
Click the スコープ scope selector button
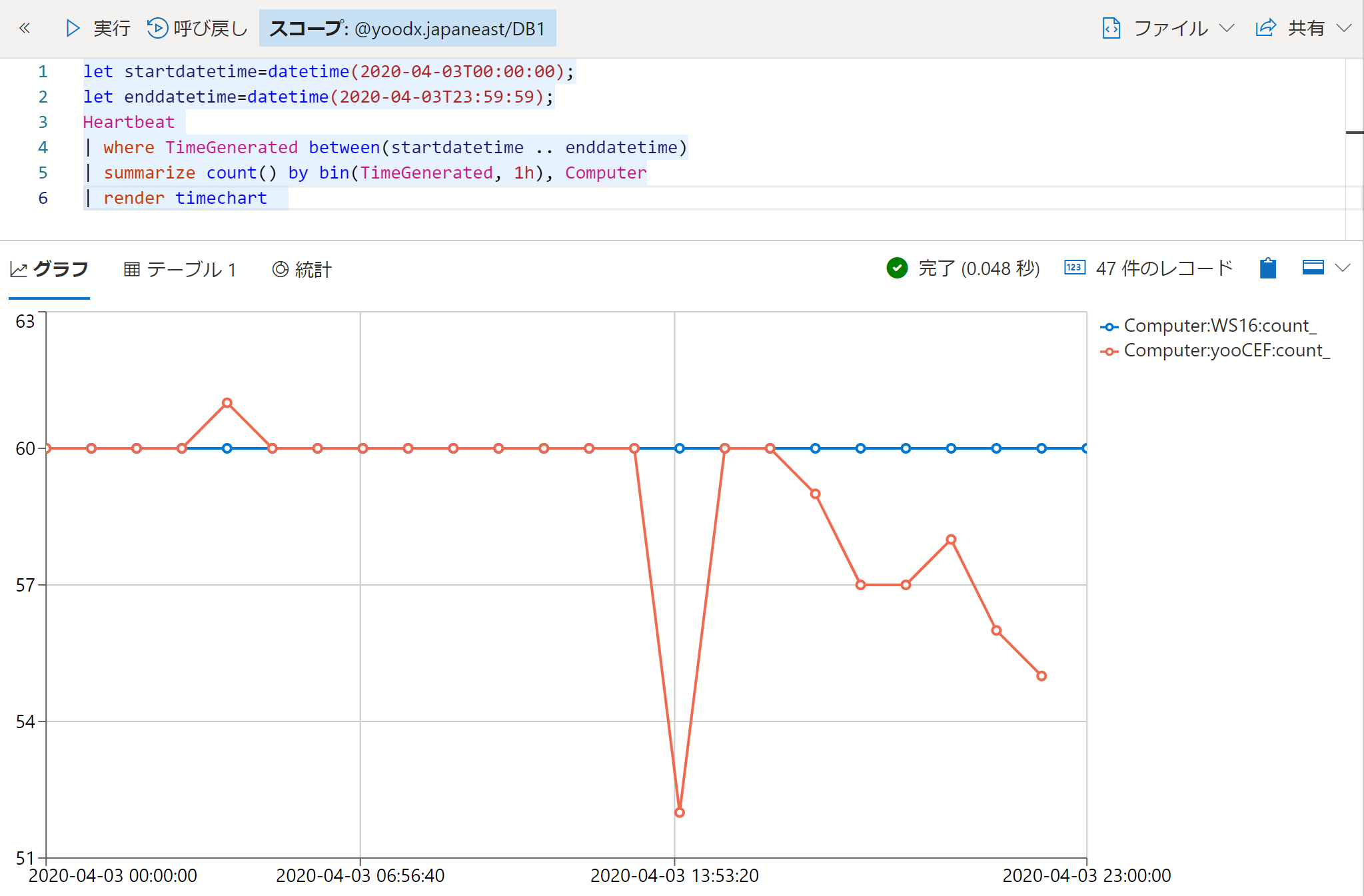coord(407,29)
